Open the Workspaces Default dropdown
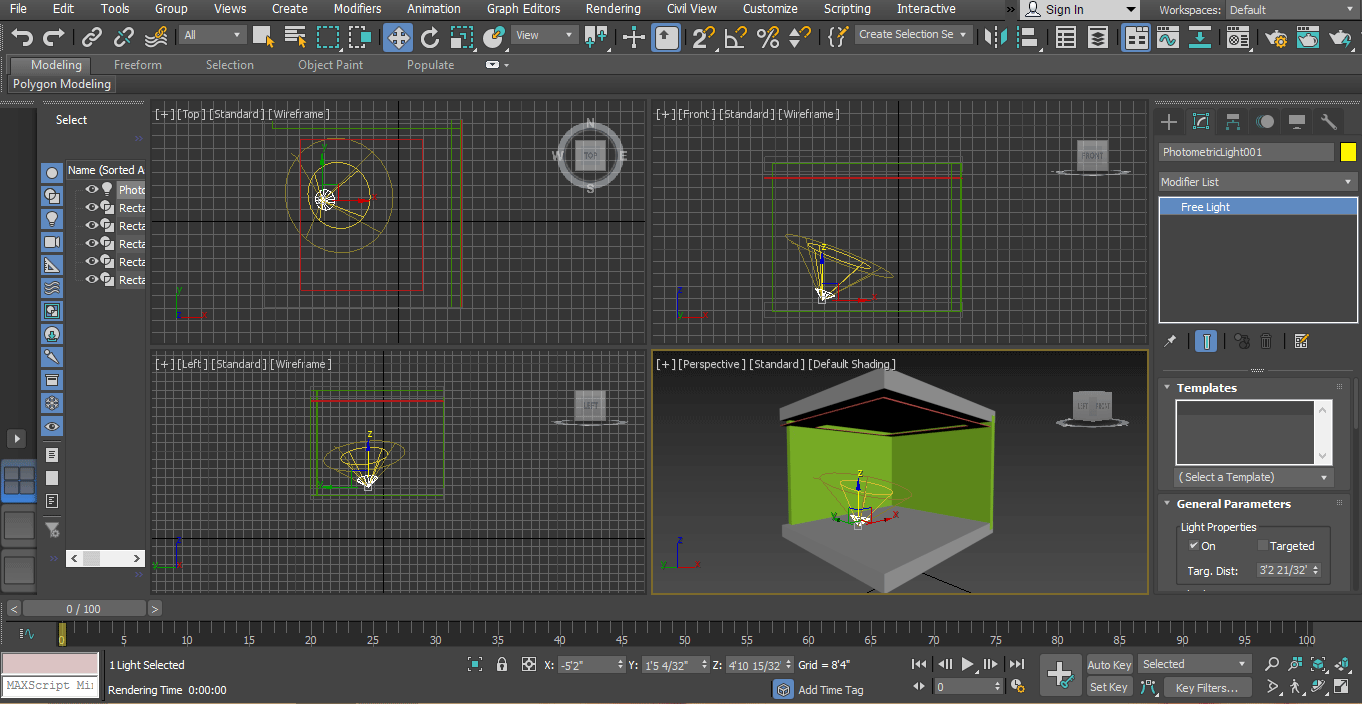This screenshot has height=704, width=1362. point(1290,10)
